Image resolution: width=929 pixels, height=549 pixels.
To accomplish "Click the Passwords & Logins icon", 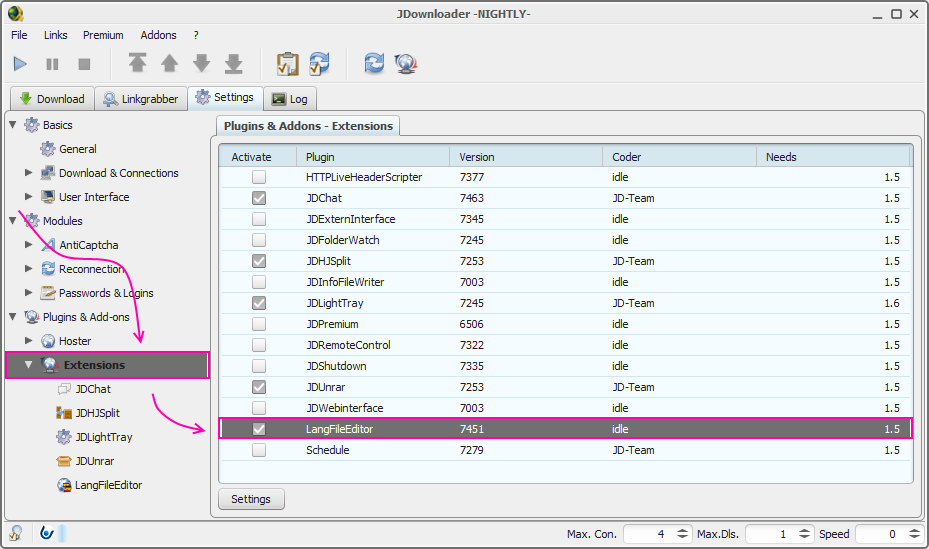I will (x=48, y=293).
